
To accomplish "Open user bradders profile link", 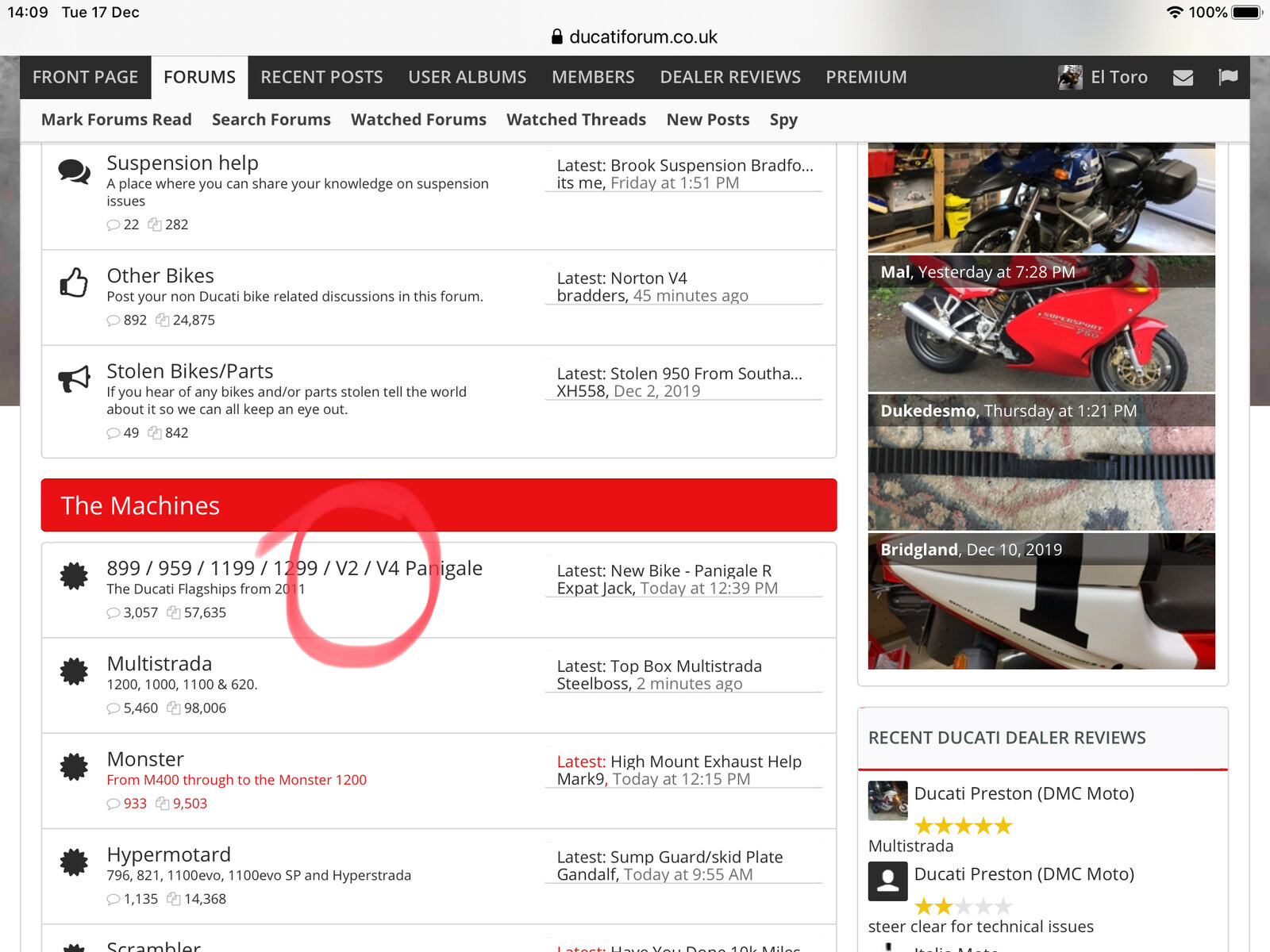I will tap(591, 295).
